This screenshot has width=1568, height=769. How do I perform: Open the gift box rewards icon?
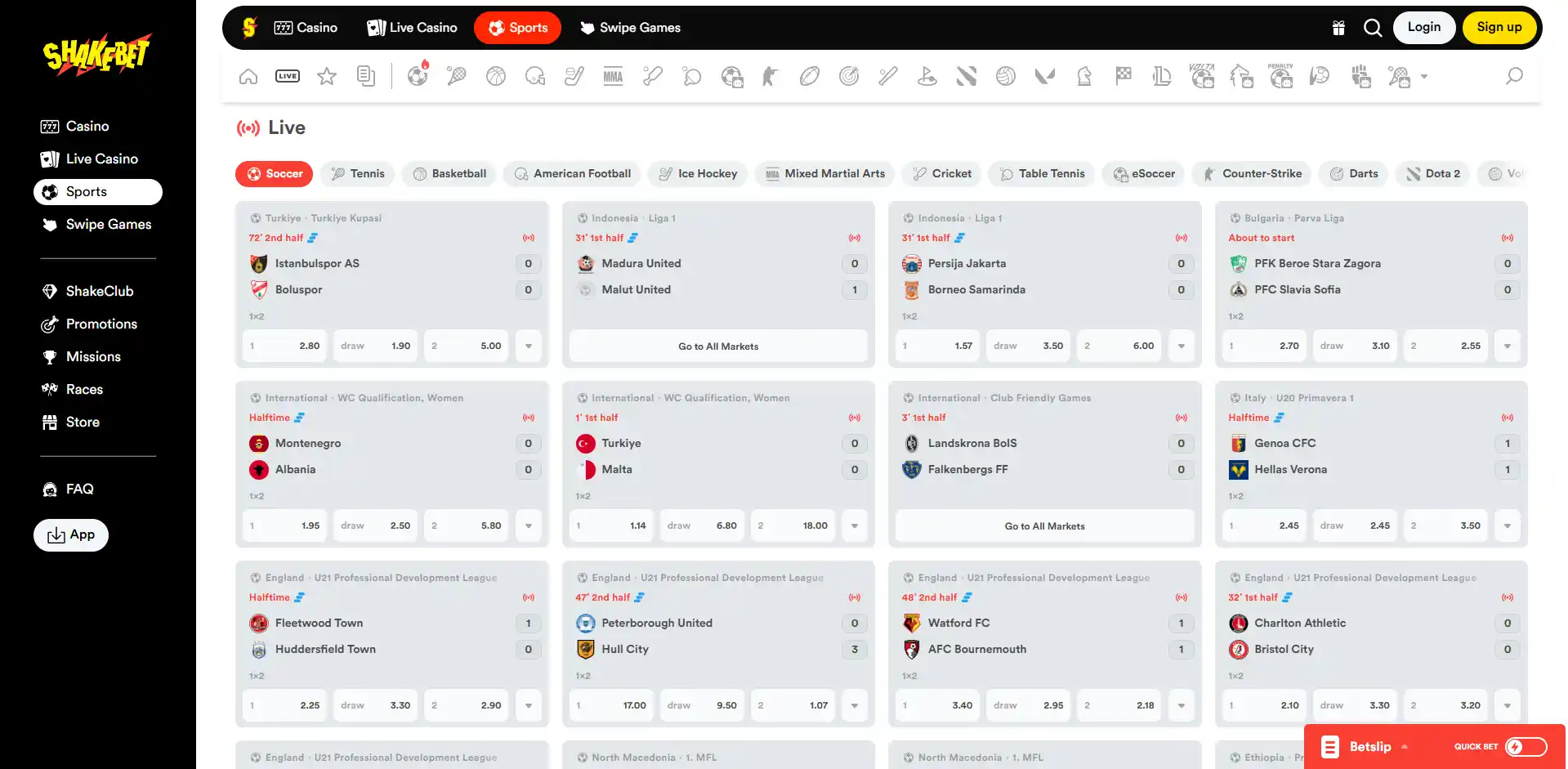1338,28
